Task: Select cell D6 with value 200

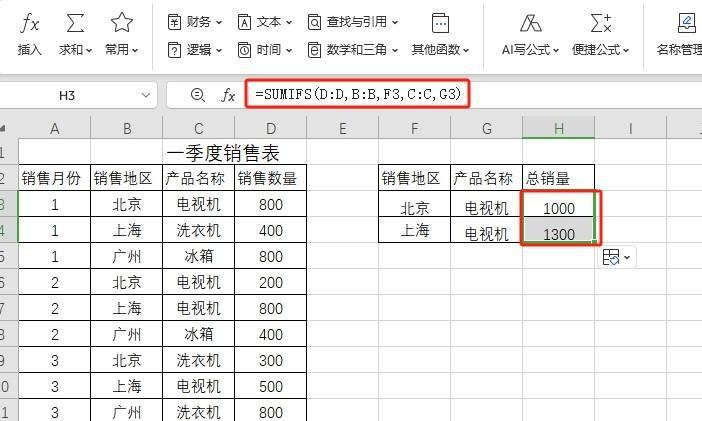Action: tap(271, 282)
